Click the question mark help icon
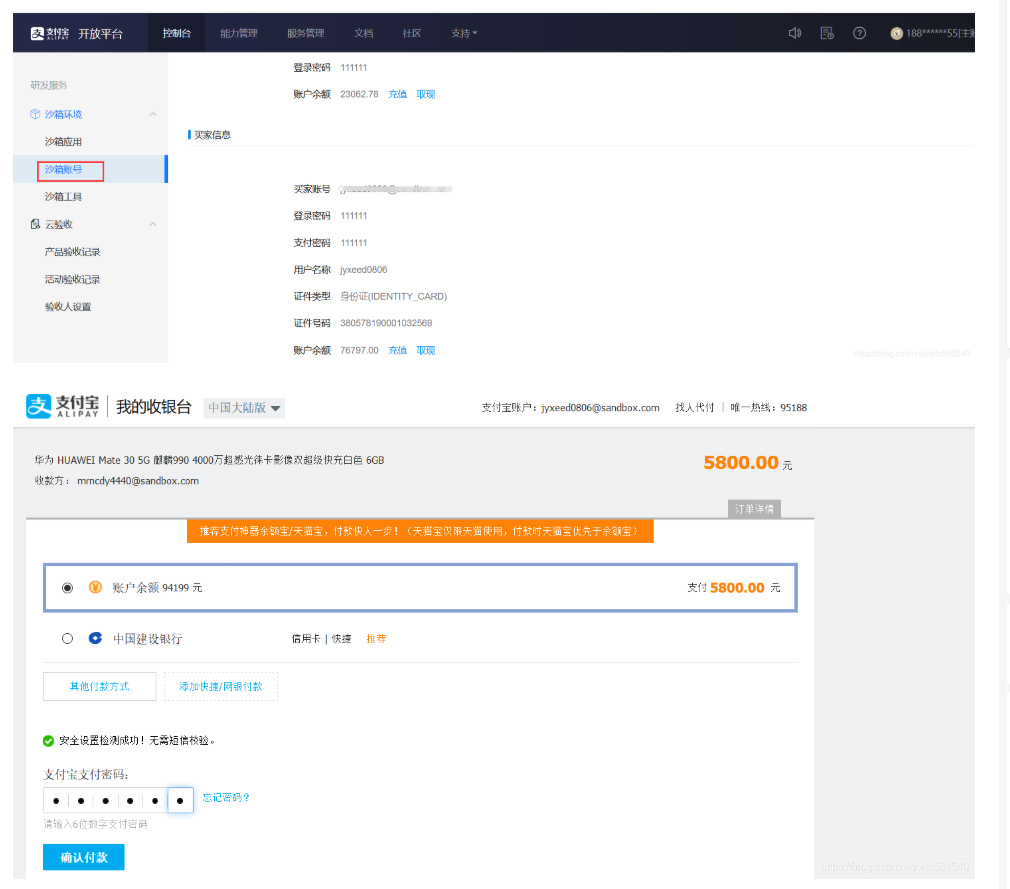This screenshot has width=1010, height=889. (x=859, y=33)
